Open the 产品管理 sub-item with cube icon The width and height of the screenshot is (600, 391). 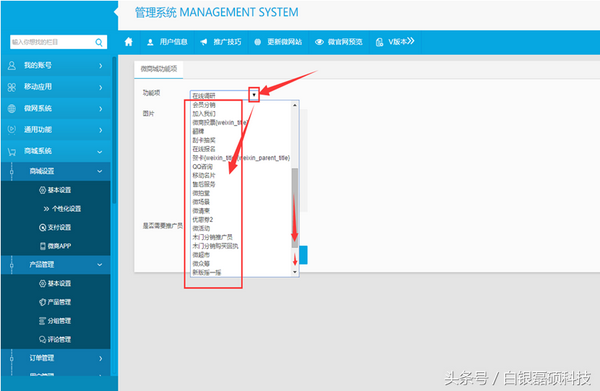point(55,302)
